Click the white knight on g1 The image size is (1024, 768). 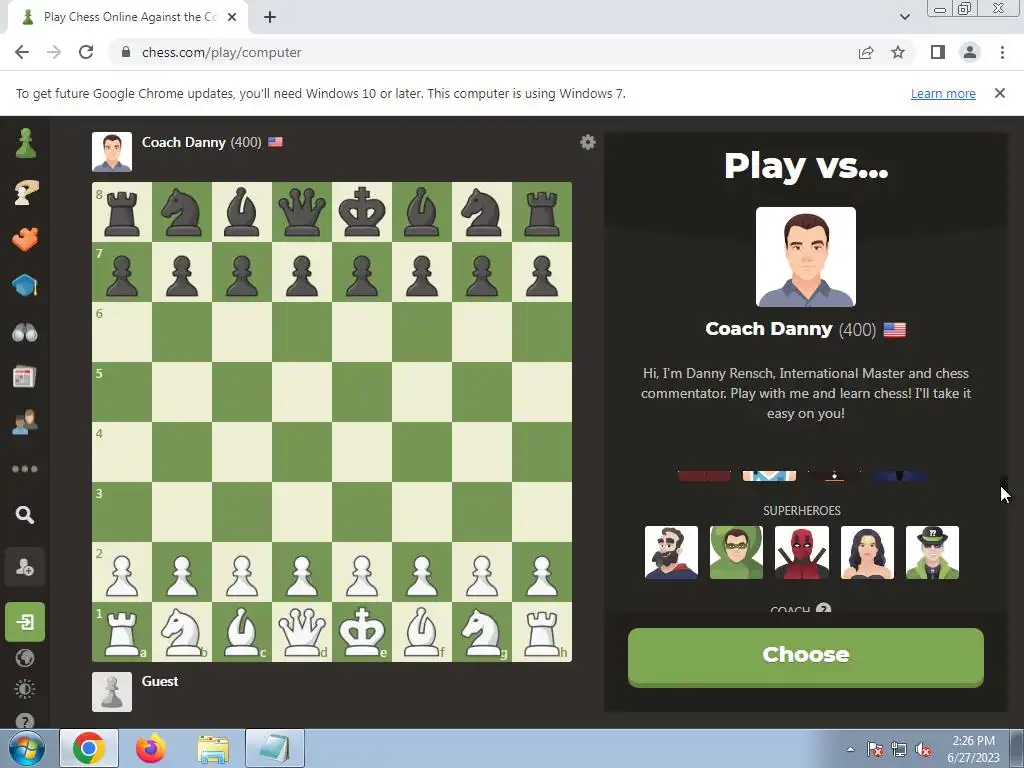click(482, 632)
